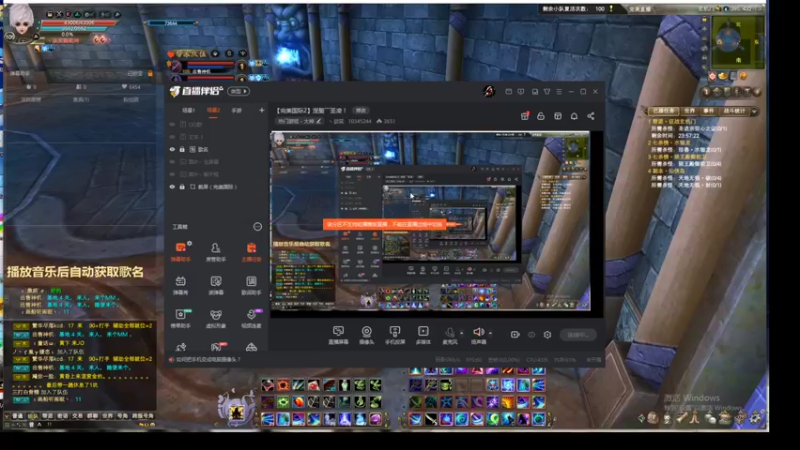Image resolution: width=800 pixels, height=450 pixels.
Task: Add a multimedia source (多媒体)
Action: click(x=423, y=335)
